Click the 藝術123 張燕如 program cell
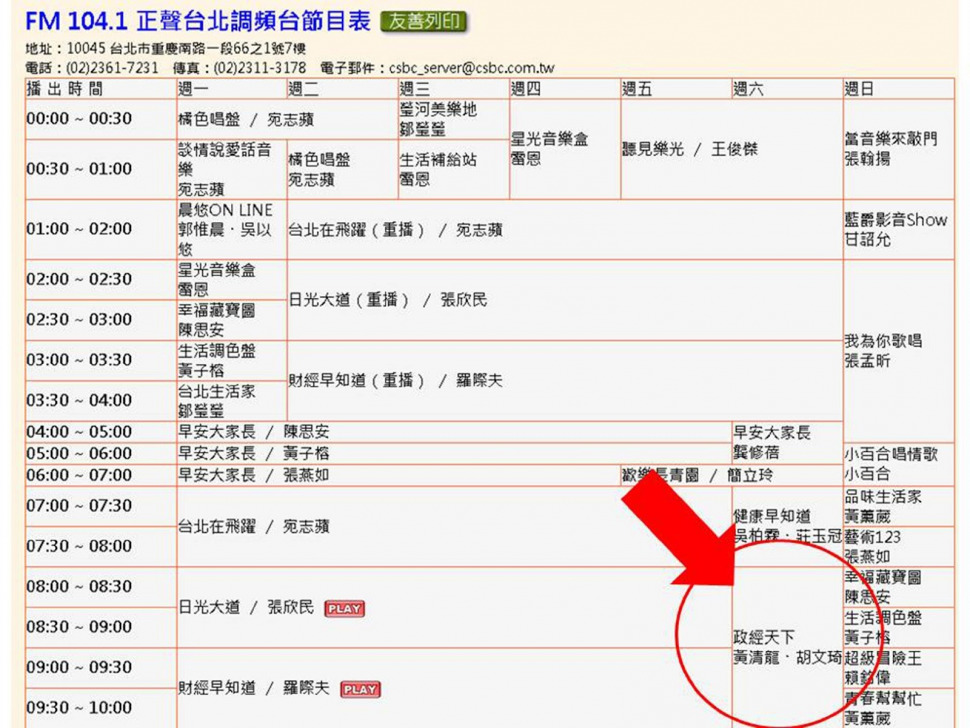The image size is (970, 728). click(x=899, y=546)
